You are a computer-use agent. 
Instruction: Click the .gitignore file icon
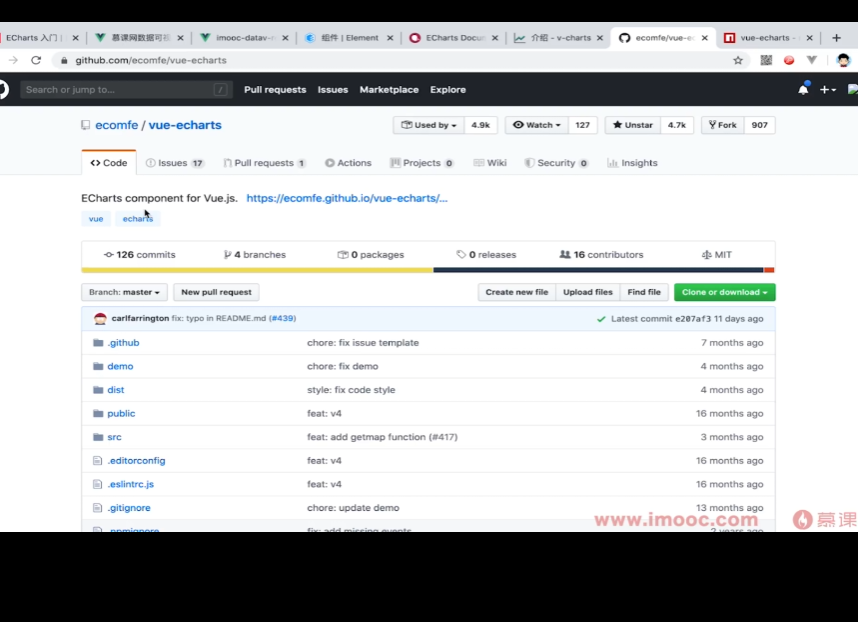coord(97,508)
